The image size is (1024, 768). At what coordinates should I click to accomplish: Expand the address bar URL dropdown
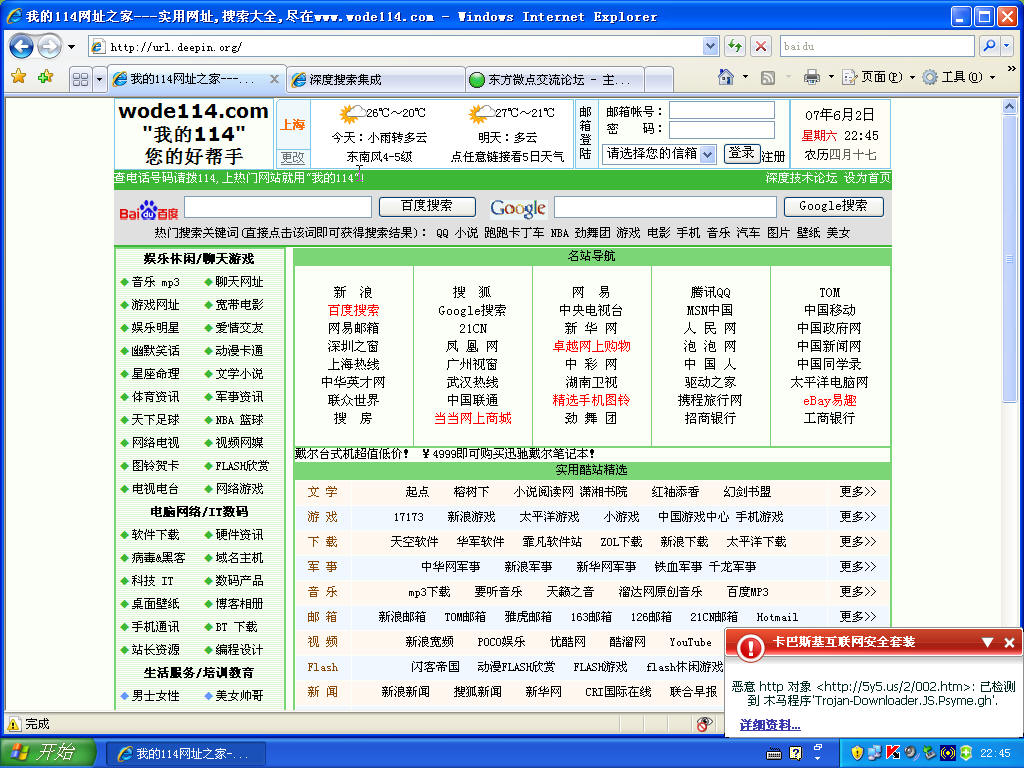(x=711, y=46)
